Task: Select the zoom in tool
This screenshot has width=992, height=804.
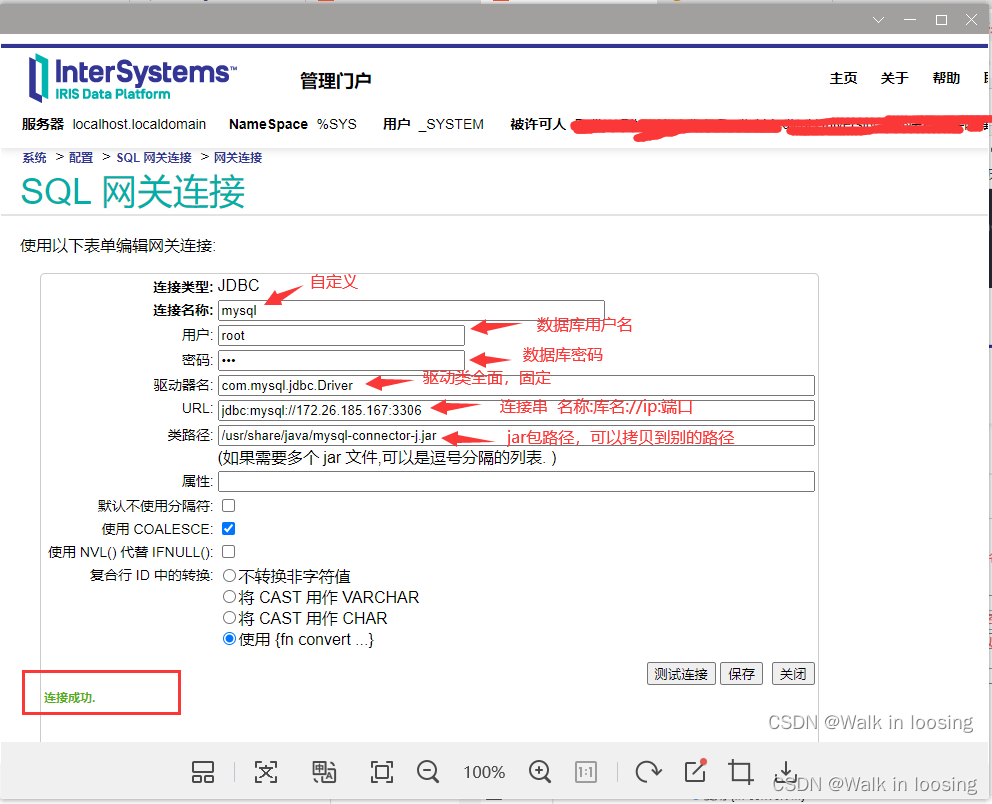Action: tap(540, 772)
